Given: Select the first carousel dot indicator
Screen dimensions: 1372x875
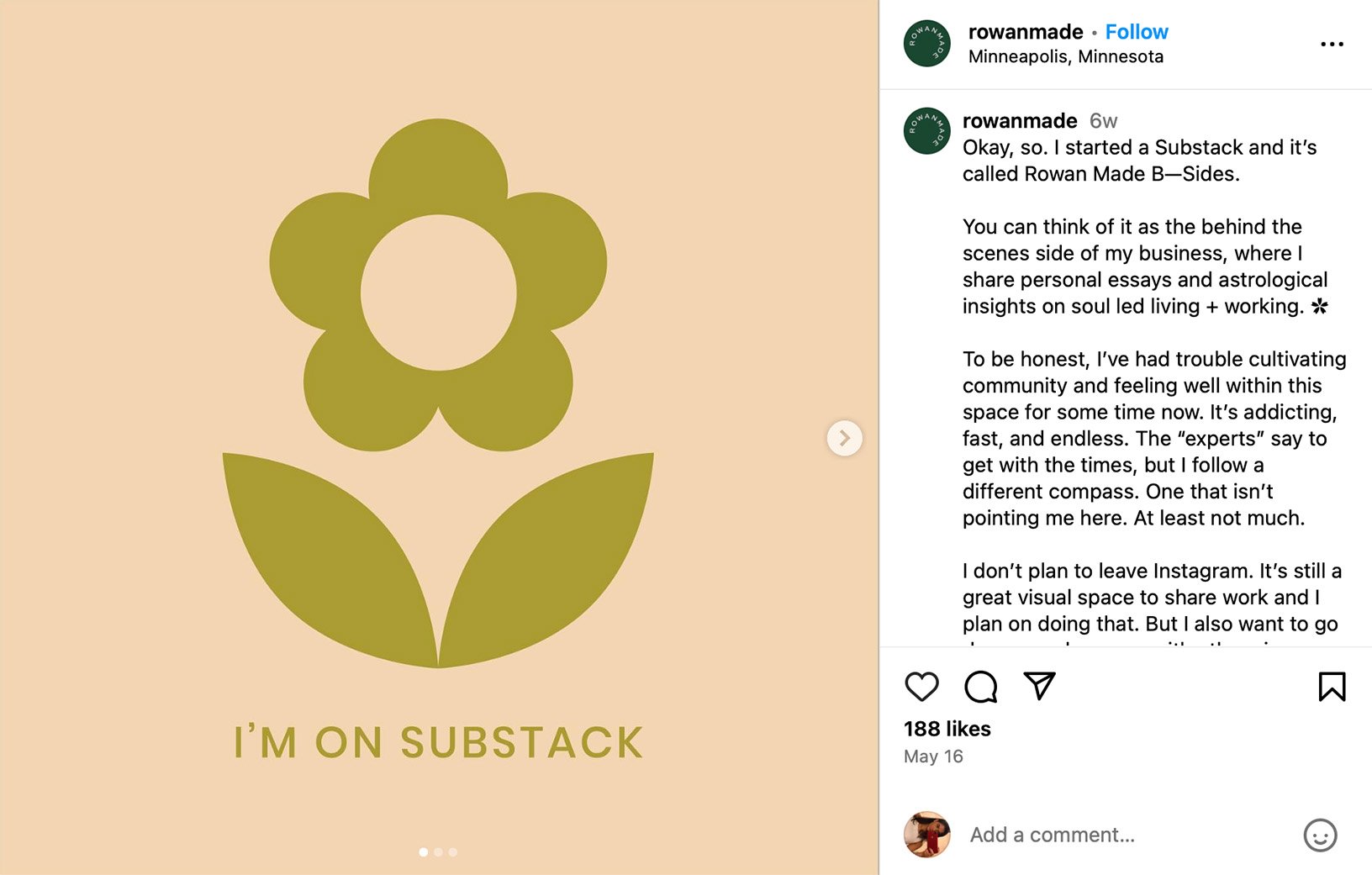Looking at the screenshot, I should tap(423, 851).
